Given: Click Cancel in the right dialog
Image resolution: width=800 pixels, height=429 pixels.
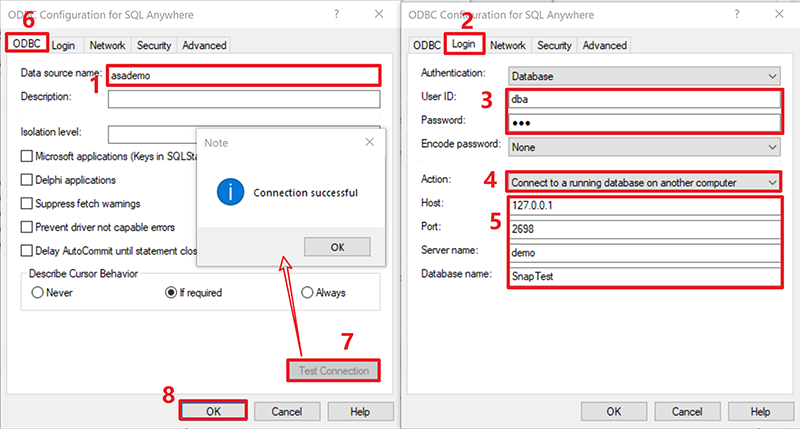Looking at the screenshot, I should (687, 411).
